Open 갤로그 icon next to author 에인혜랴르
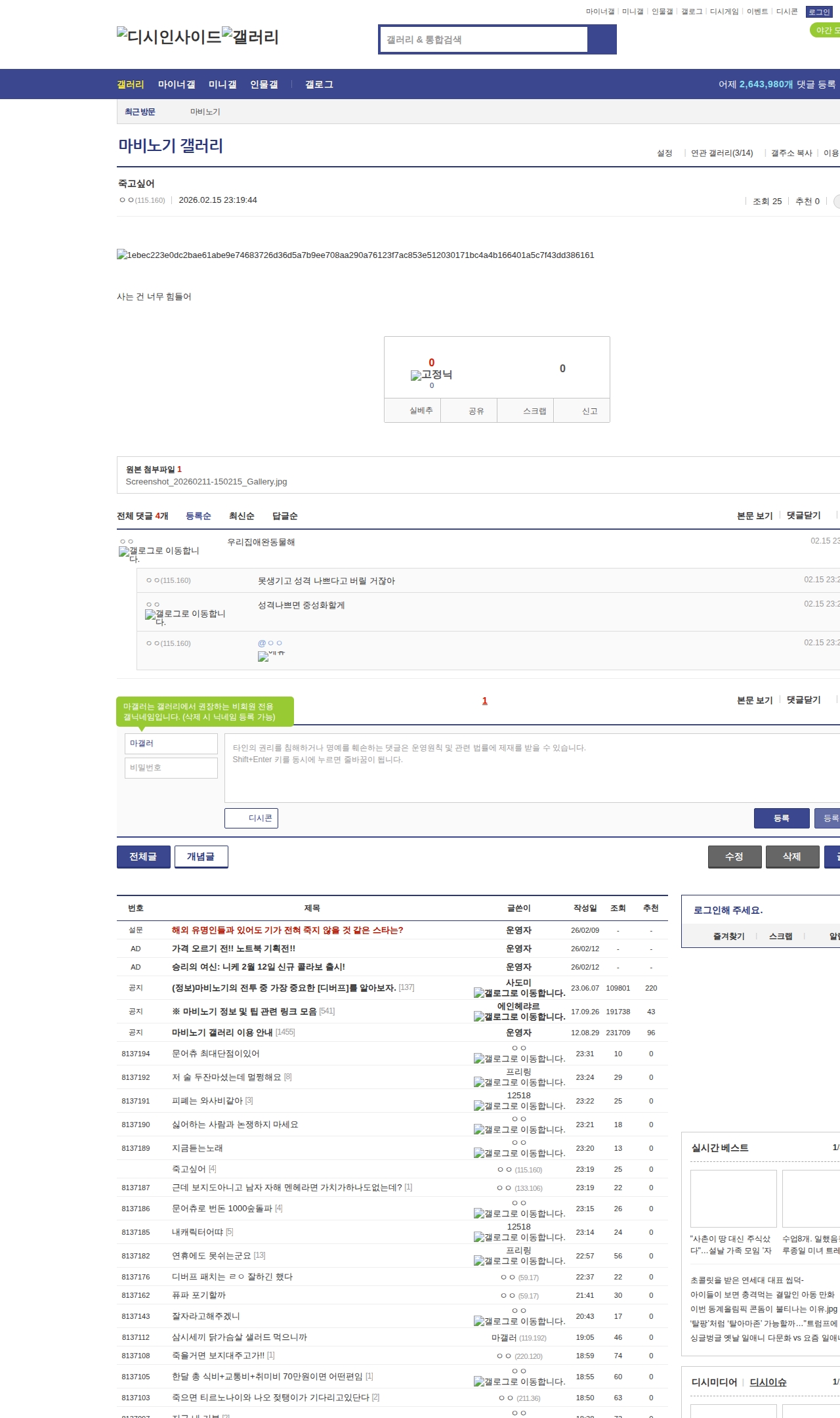Image resolution: width=840 pixels, height=1418 pixels. click(519, 1016)
